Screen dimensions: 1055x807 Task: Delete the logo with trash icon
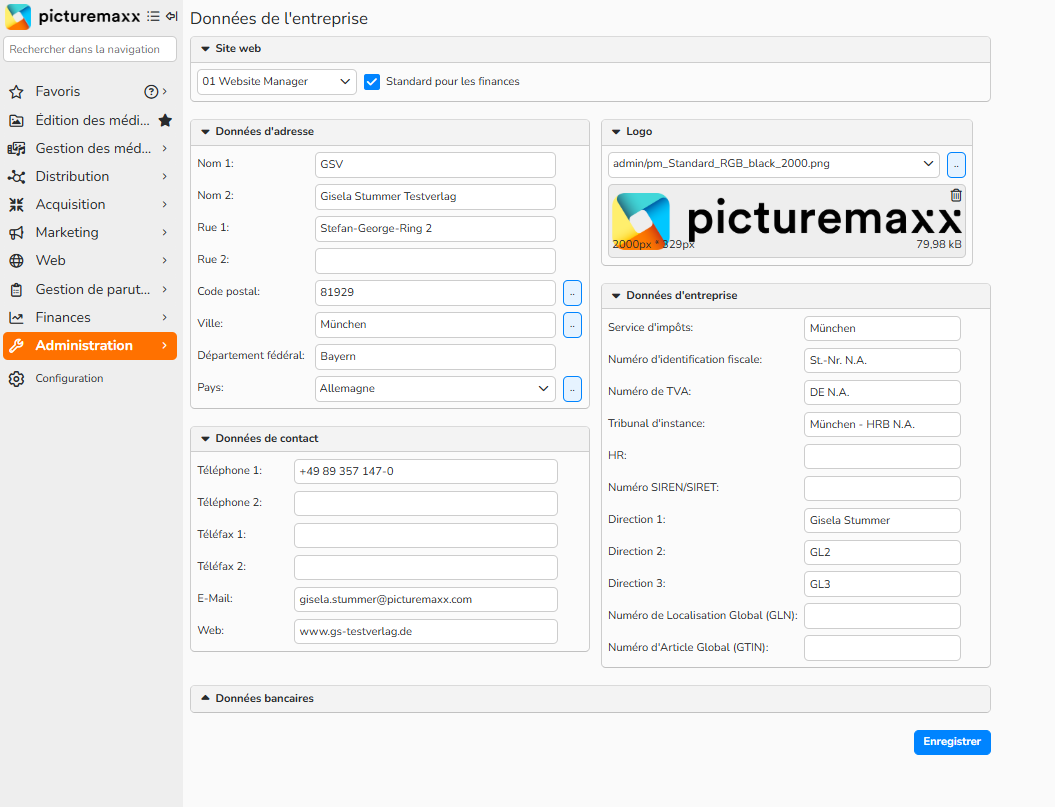pyautogui.click(x=955, y=195)
